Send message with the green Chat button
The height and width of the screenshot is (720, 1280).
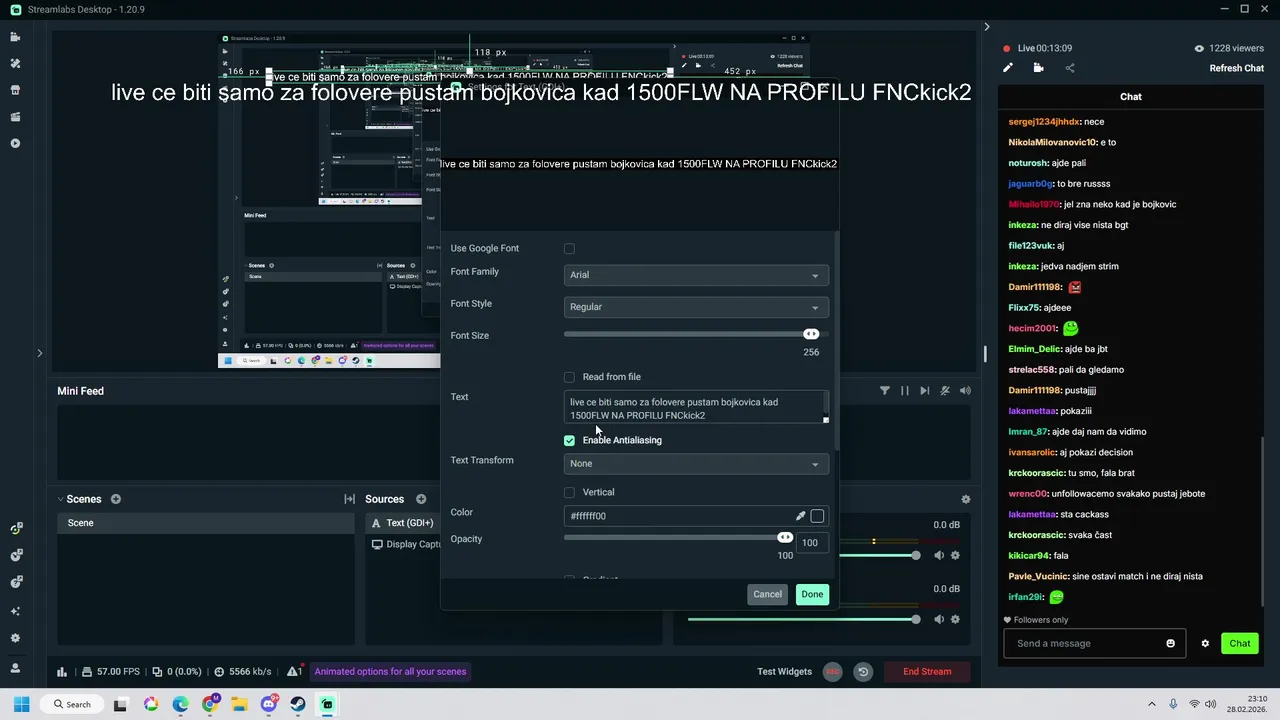[x=1240, y=643]
